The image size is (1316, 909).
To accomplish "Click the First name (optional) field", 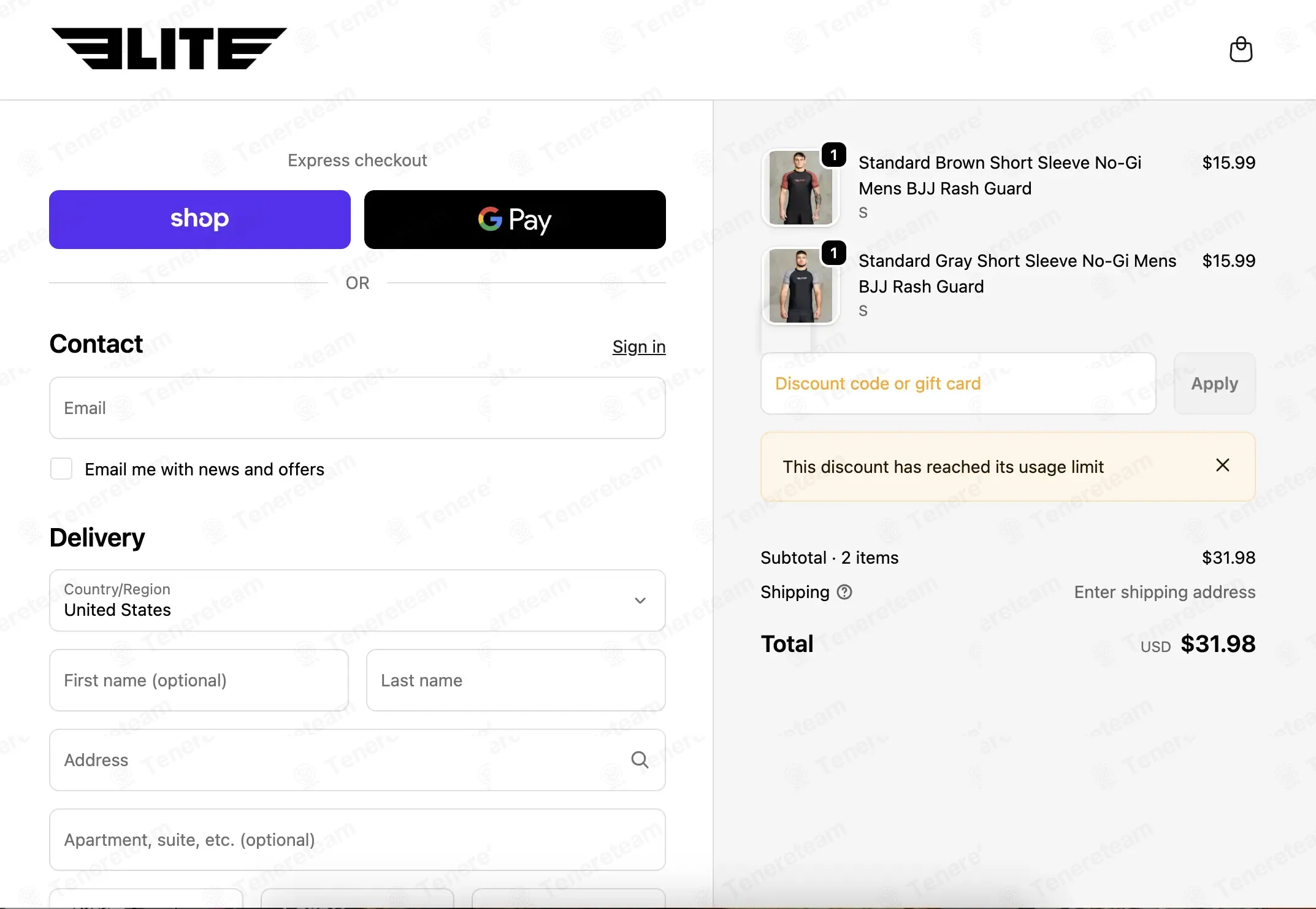I will point(199,680).
